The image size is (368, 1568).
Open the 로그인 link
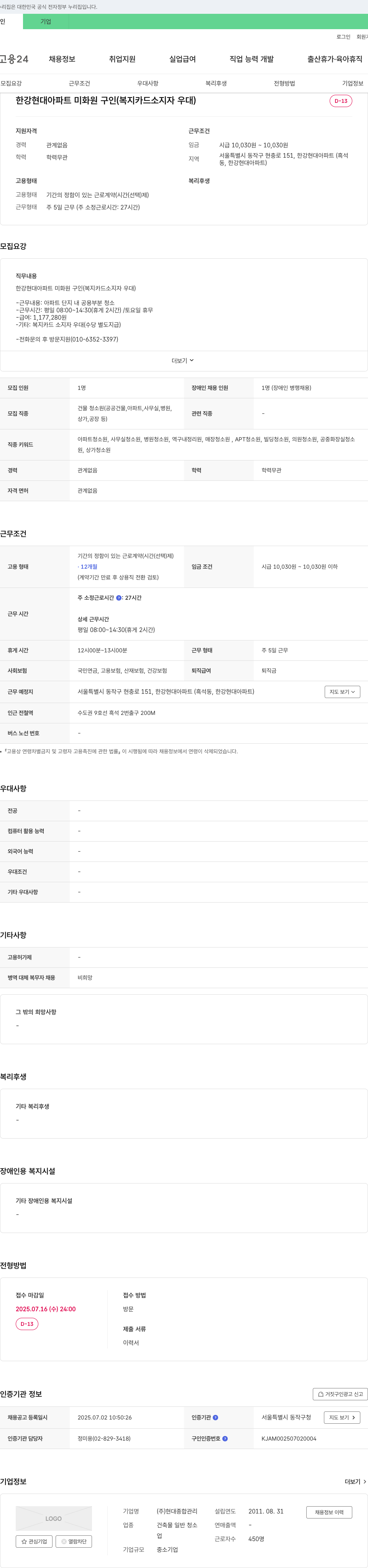(x=343, y=37)
